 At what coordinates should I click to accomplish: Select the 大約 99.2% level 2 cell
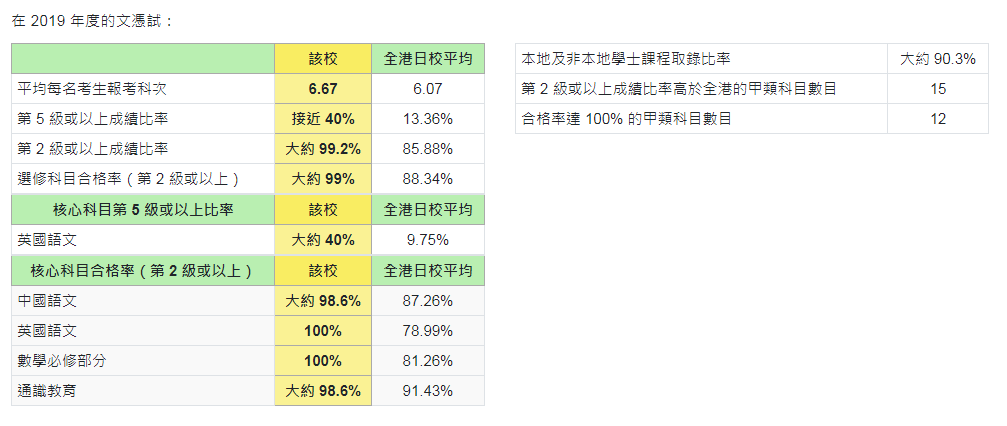pyautogui.click(x=323, y=148)
